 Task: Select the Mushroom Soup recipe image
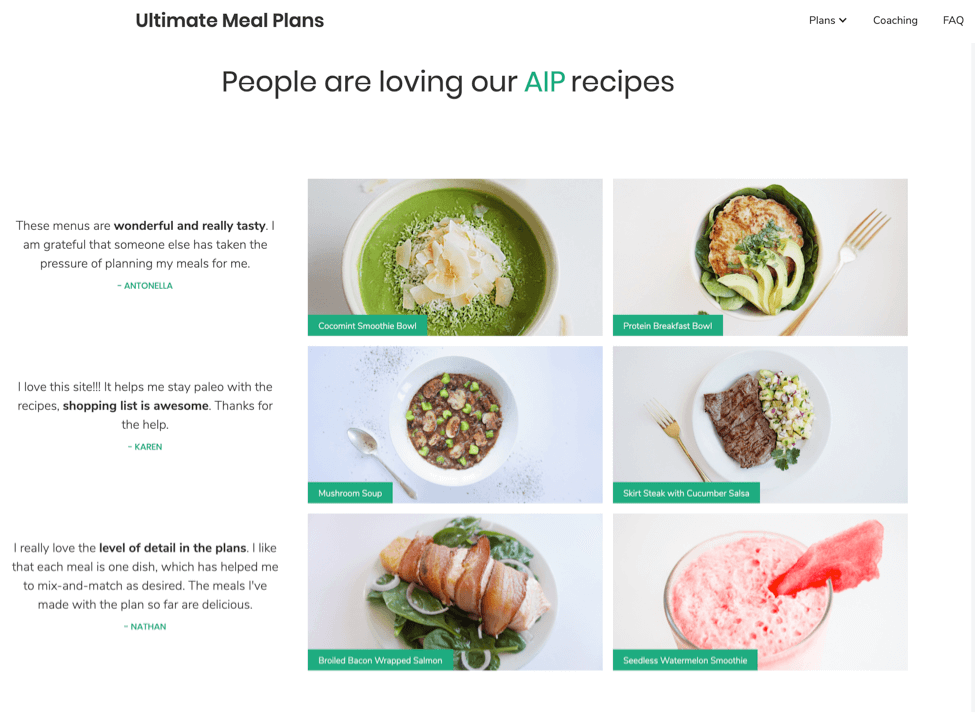coord(455,425)
